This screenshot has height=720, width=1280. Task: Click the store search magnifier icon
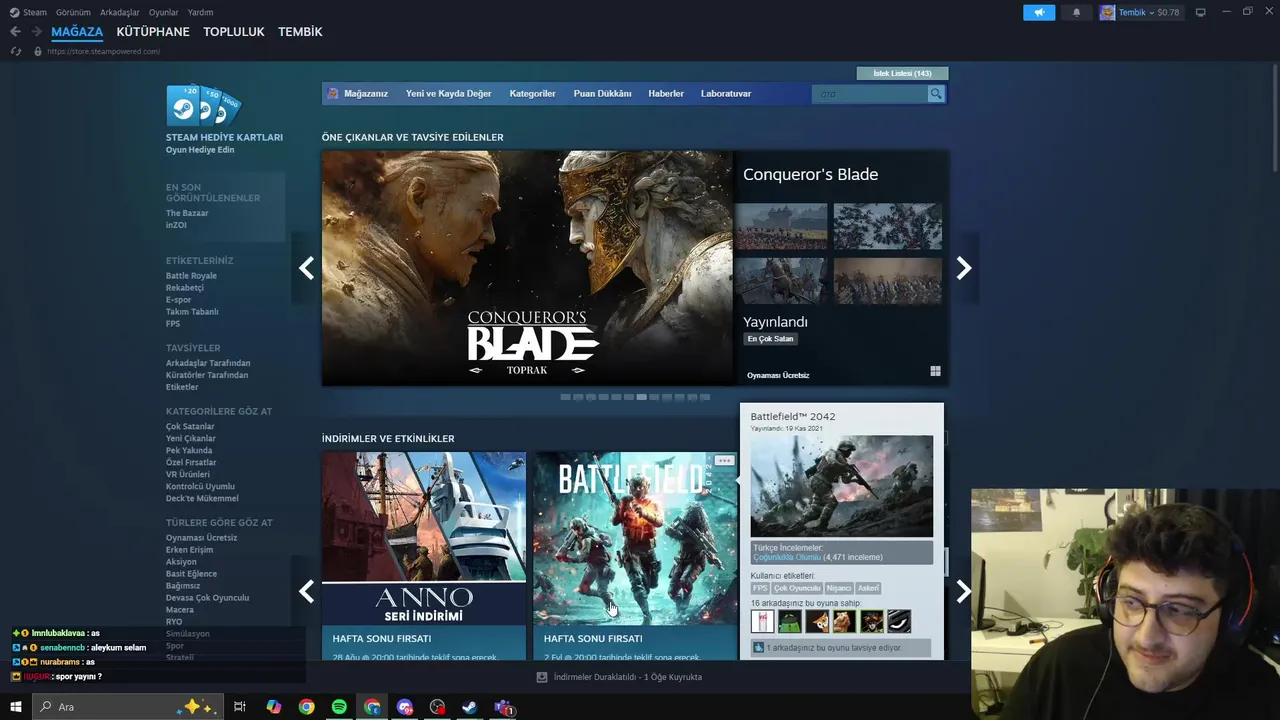(936, 93)
